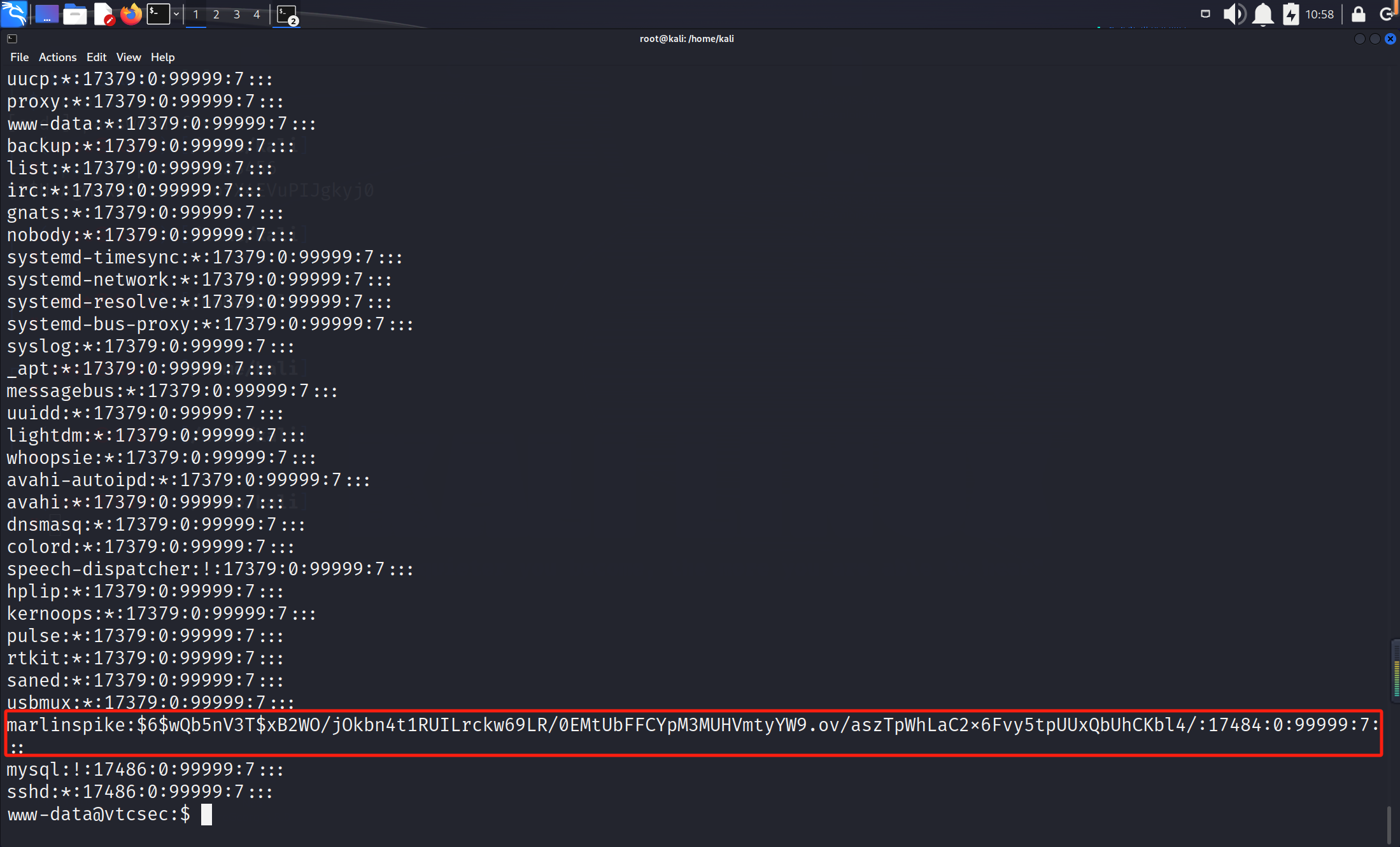Toggle notifications via the bell icon
The width and height of the screenshot is (1400, 847).
click(1262, 13)
